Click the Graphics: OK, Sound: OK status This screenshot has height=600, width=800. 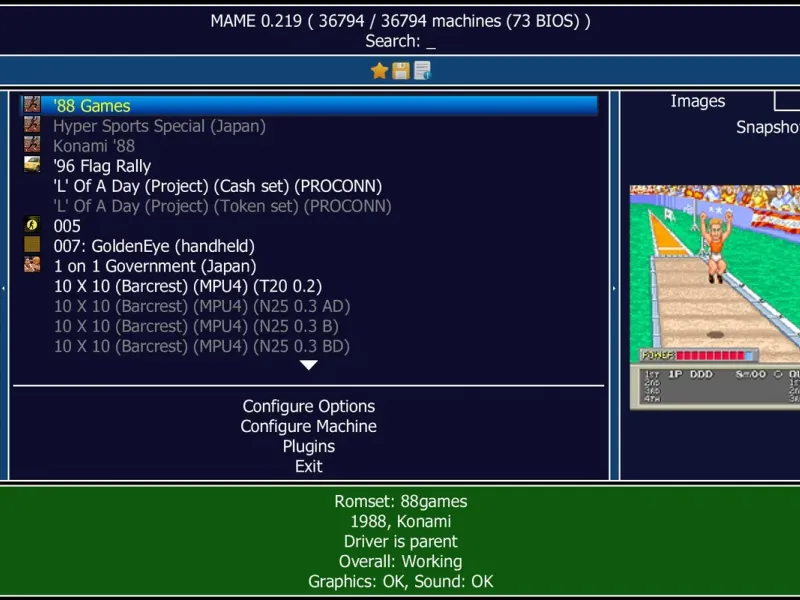pos(401,581)
